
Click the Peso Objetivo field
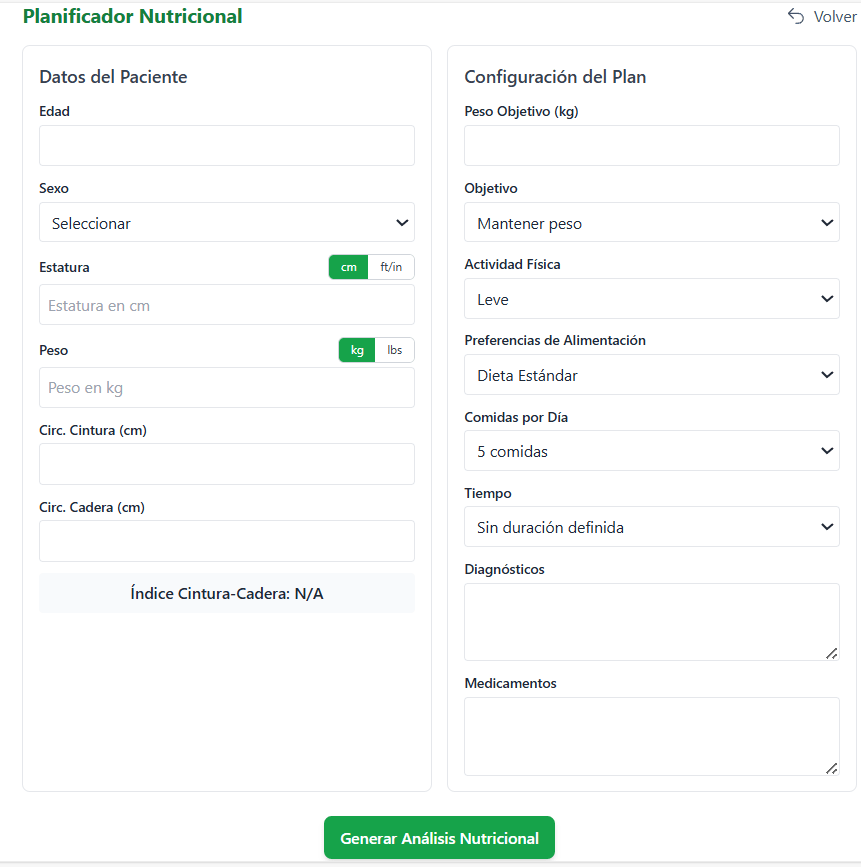point(652,146)
